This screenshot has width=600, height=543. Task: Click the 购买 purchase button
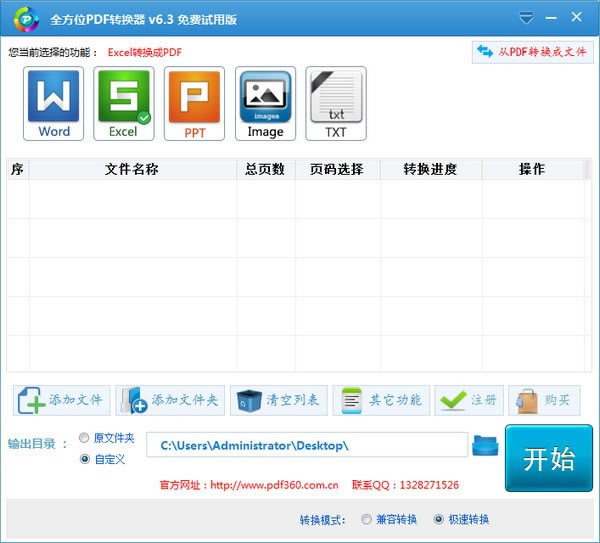coord(544,400)
